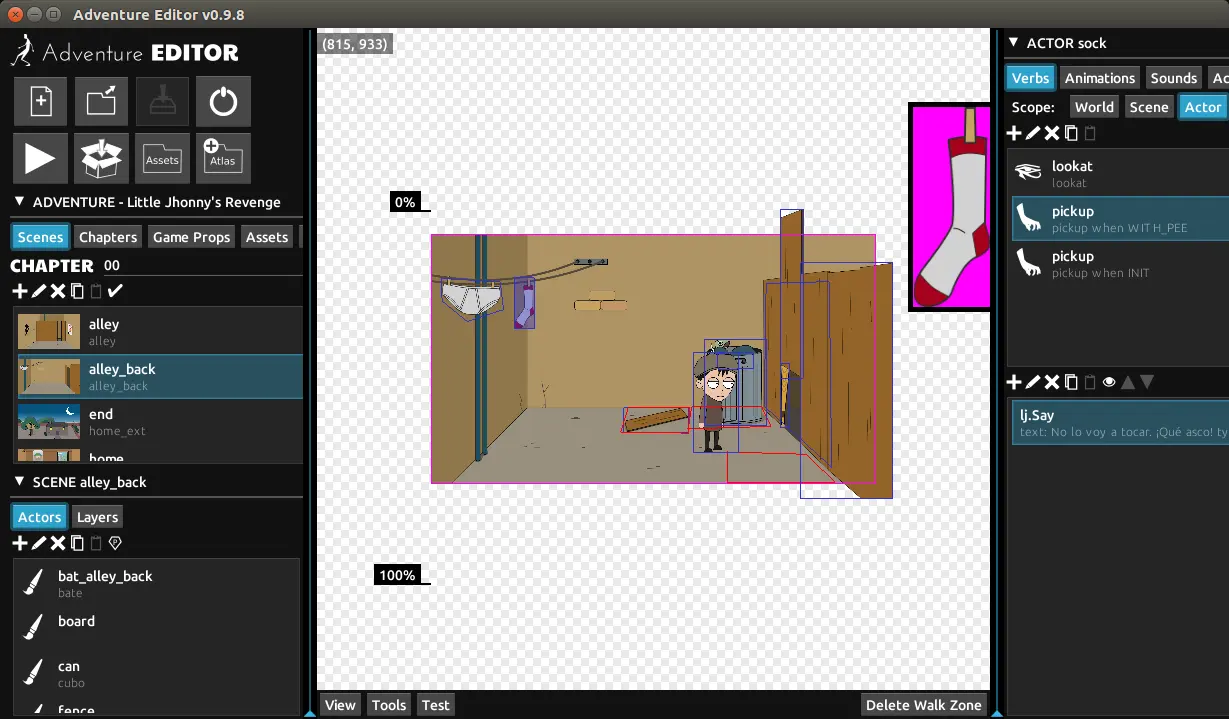Image resolution: width=1229 pixels, height=719 pixels.
Task: Open the Load Project folder icon
Action: click(101, 102)
